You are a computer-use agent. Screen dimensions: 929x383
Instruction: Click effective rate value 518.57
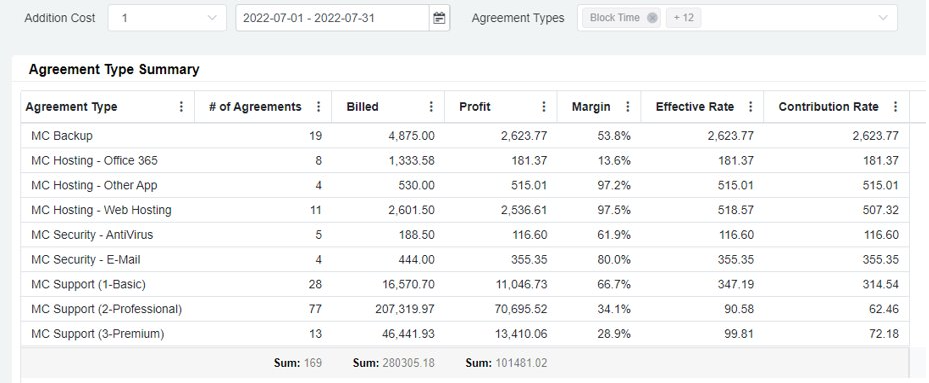(735, 210)
